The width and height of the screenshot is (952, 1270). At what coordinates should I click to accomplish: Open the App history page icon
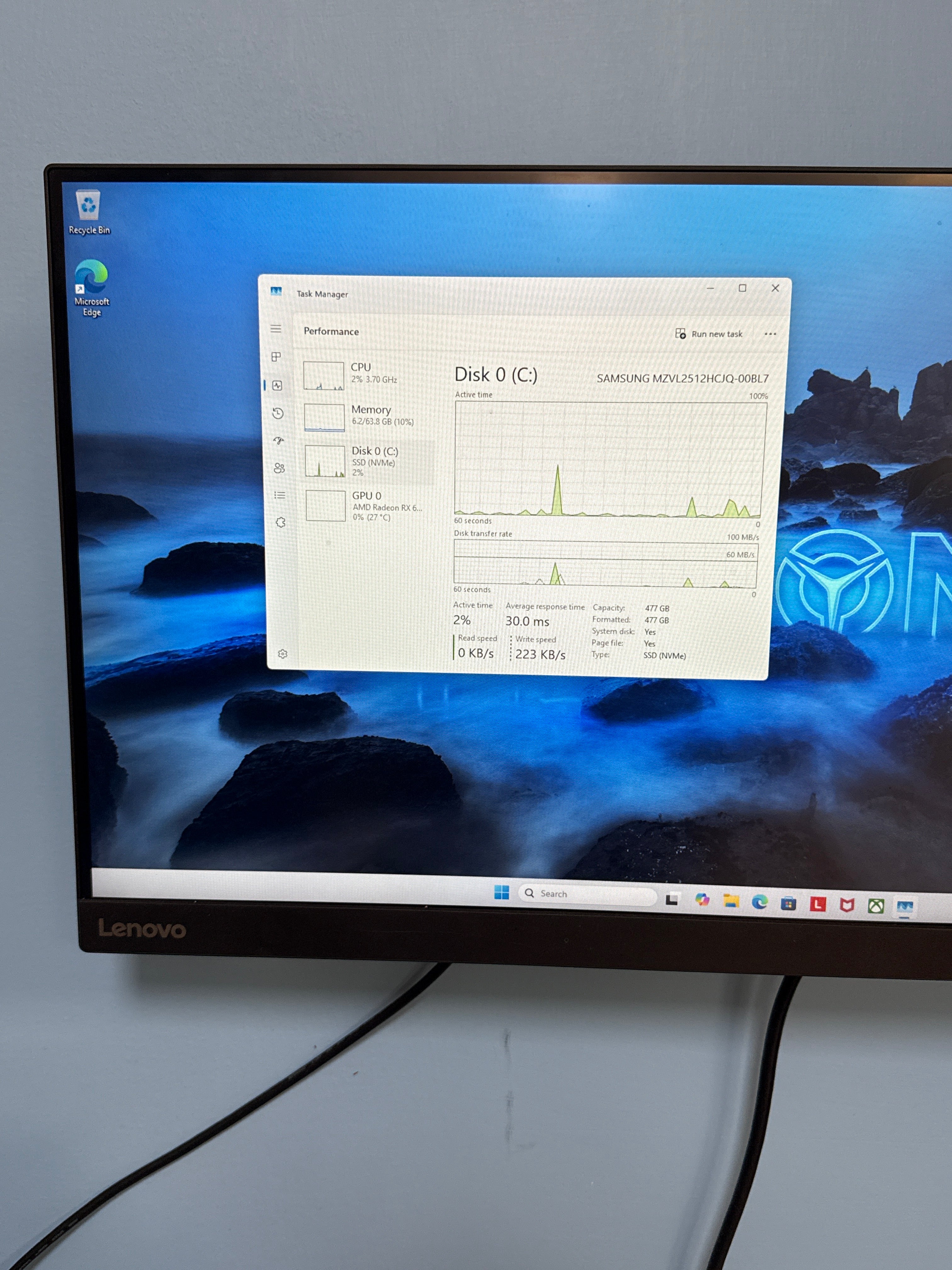point(278,413)
